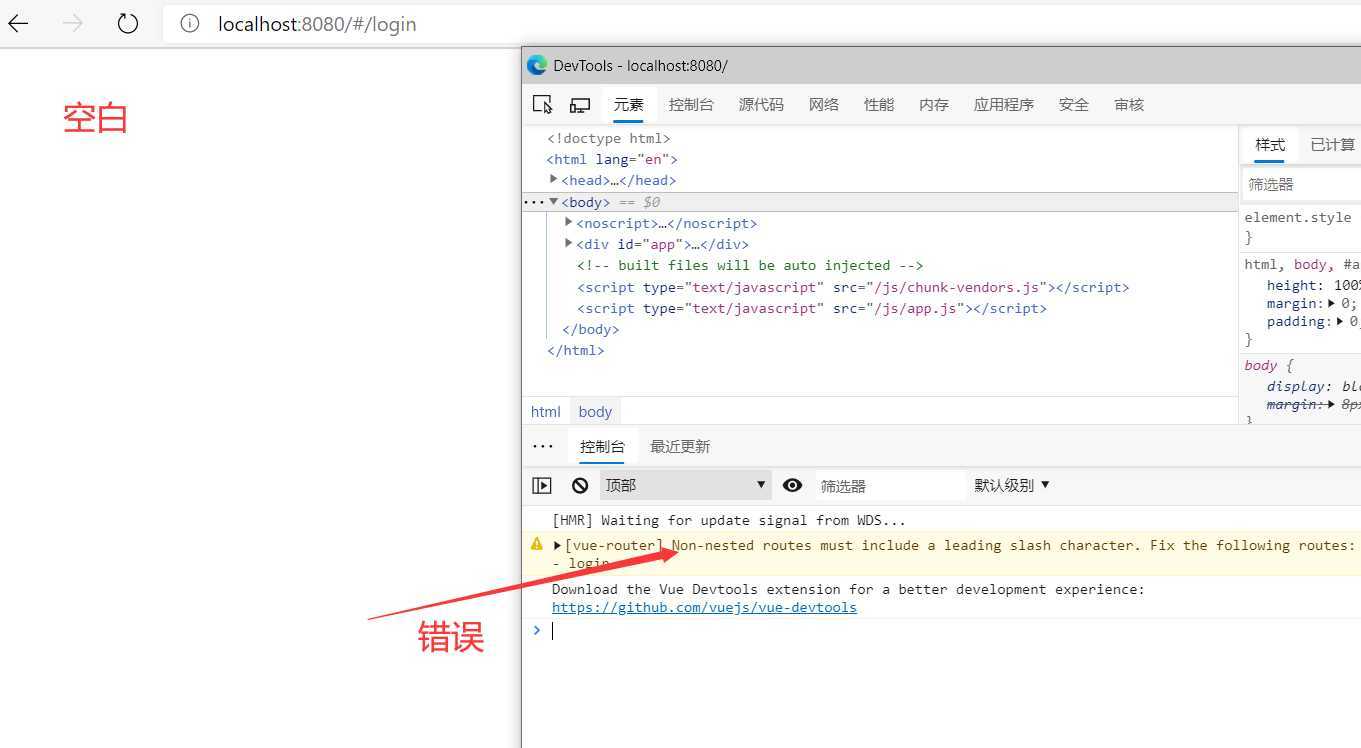Show the console sidebar panel
Viewport: 1361px width, 748px height.
542,485
